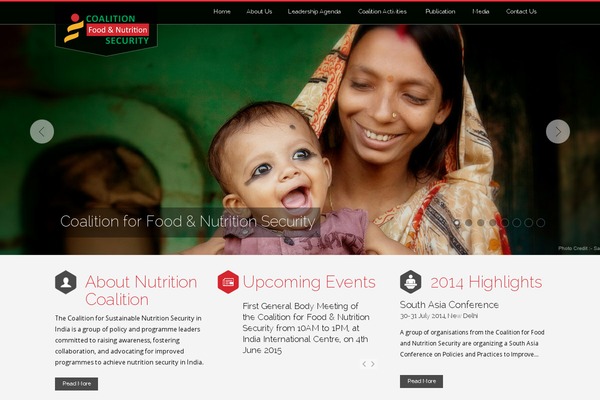Open the Coalition Activities menu
Image resolution: width=600 pixels, height=400 pixels.
tap(382, 11)
